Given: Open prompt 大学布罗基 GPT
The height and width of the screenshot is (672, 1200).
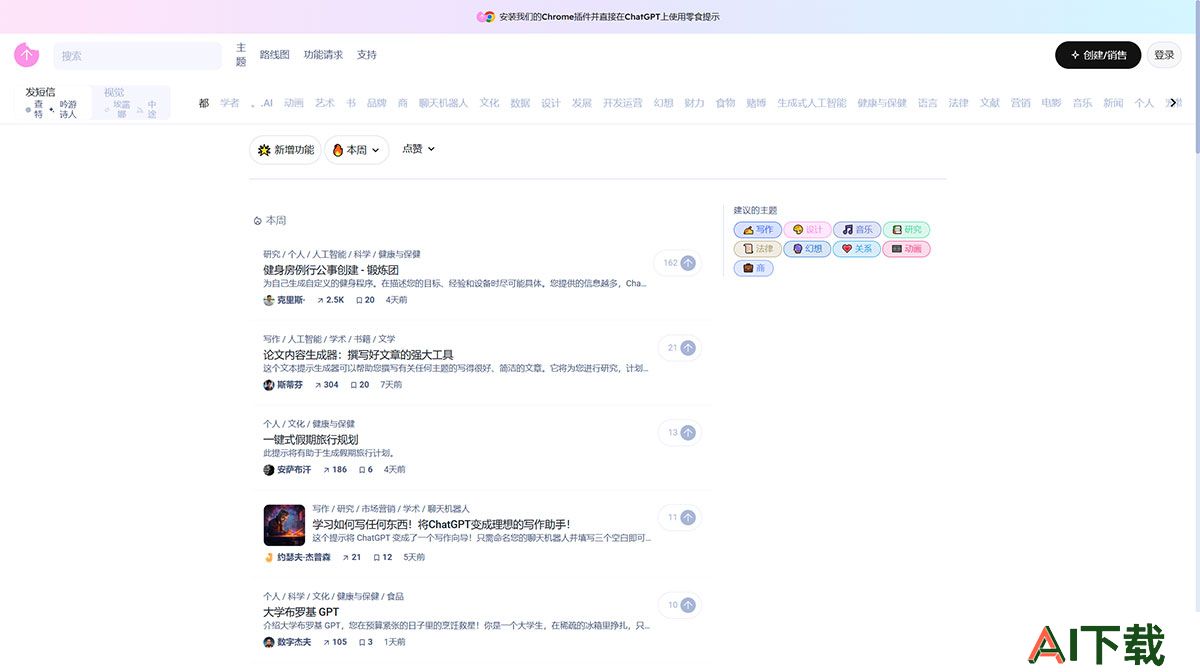Looking at the screenshot, I should pos(301,612).
